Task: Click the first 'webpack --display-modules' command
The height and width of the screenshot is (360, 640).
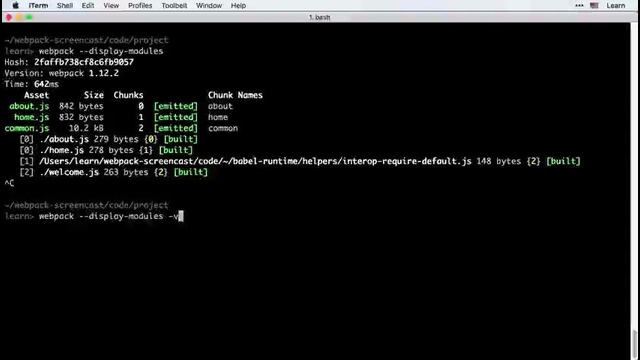Action: coord(101,51)
